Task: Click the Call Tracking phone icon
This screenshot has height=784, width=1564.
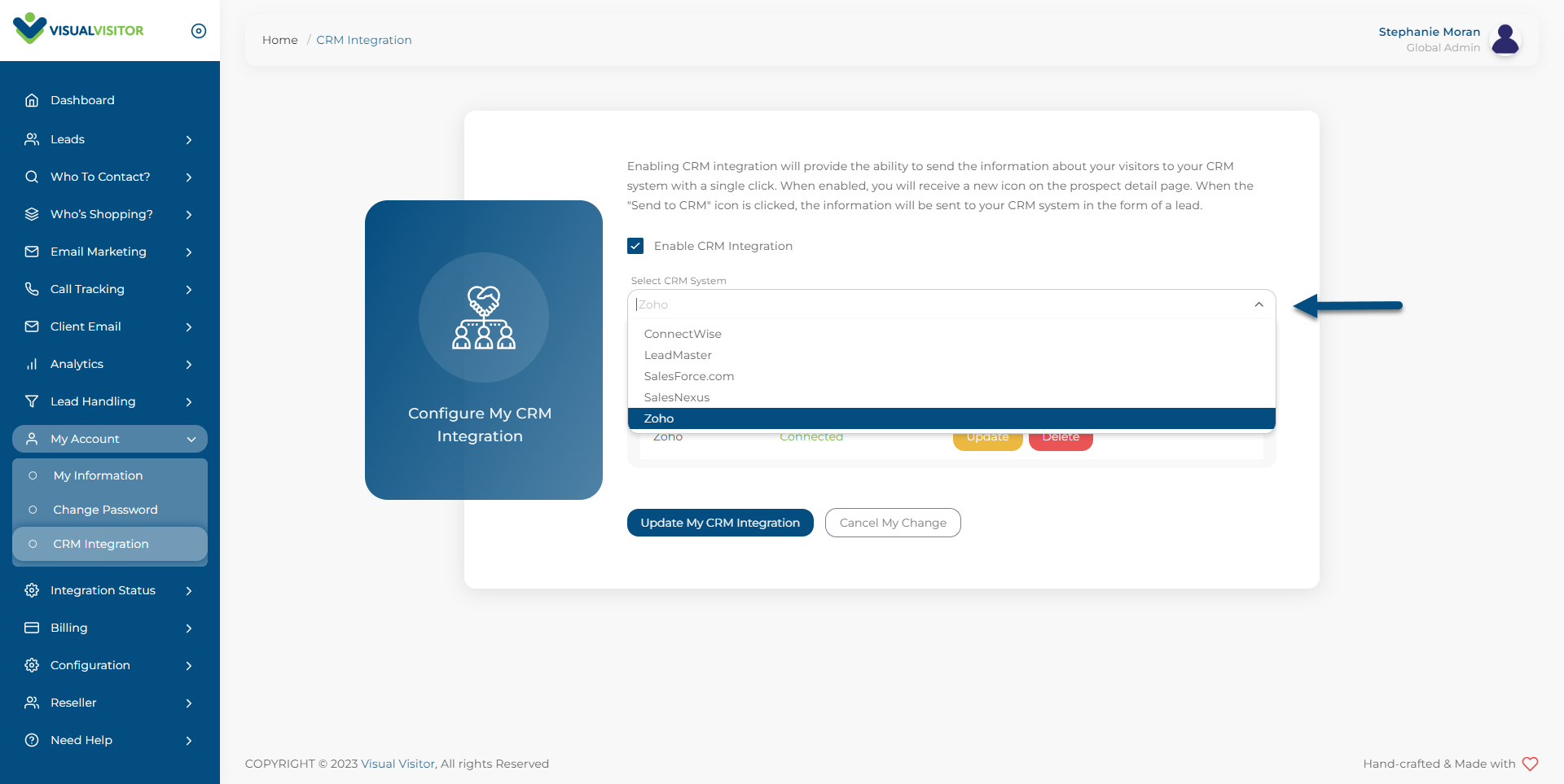Action: (x=32, y=289)
